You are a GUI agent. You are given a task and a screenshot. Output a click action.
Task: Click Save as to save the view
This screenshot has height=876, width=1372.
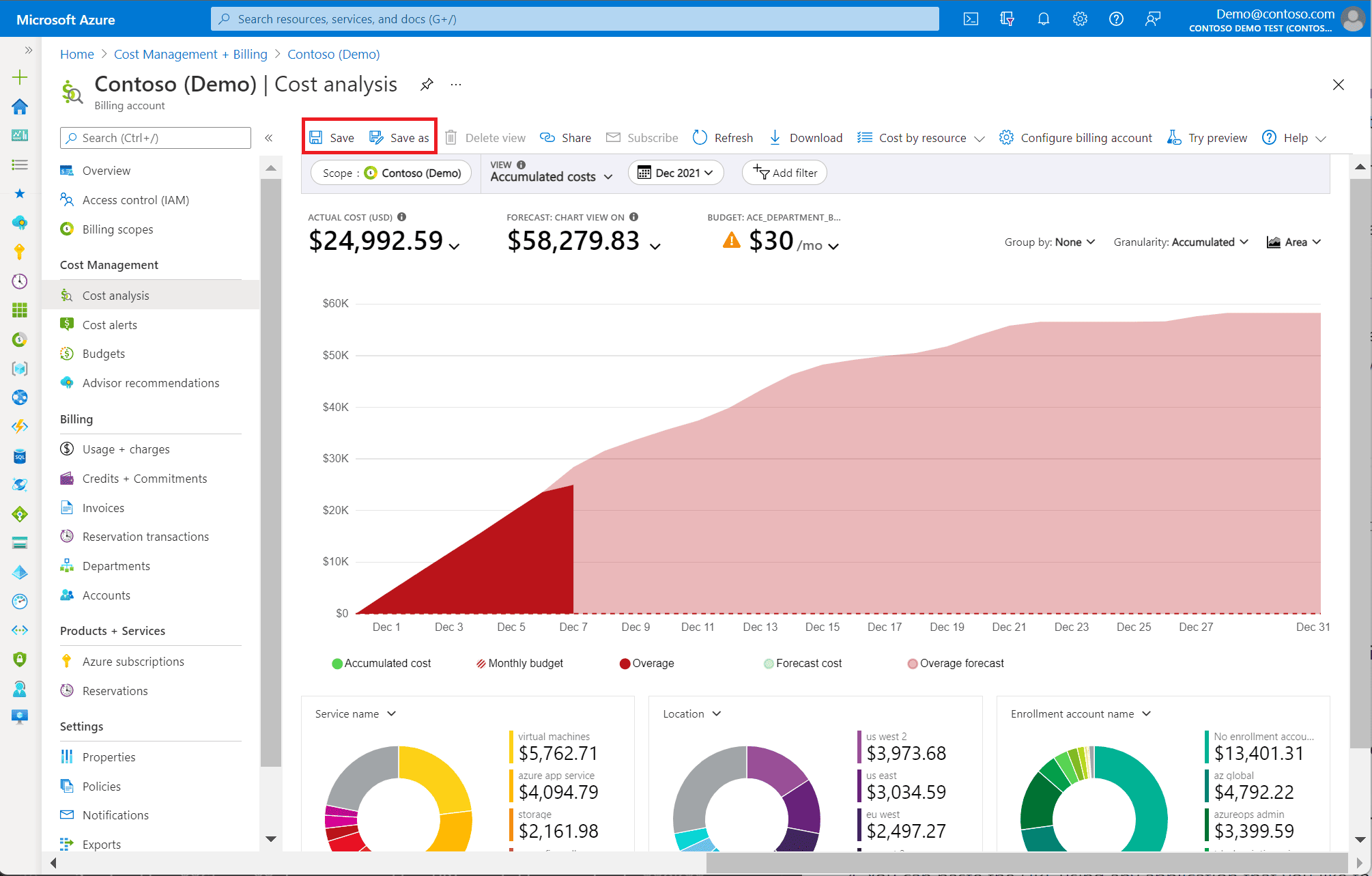click(401, 137)
